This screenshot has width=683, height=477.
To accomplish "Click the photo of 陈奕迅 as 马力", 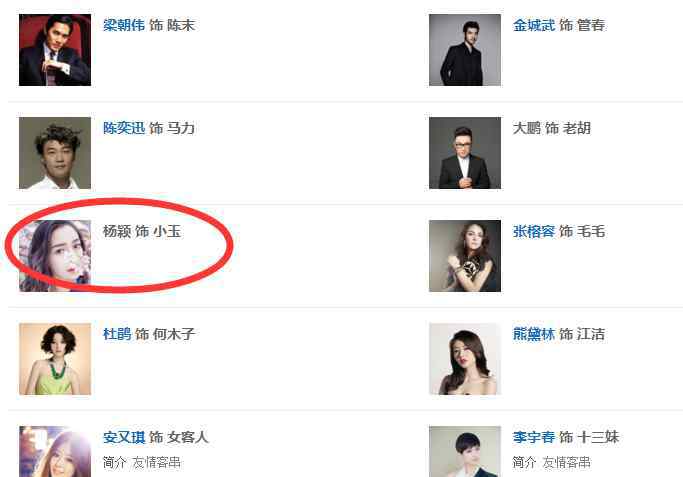I will tap(55, 153).
